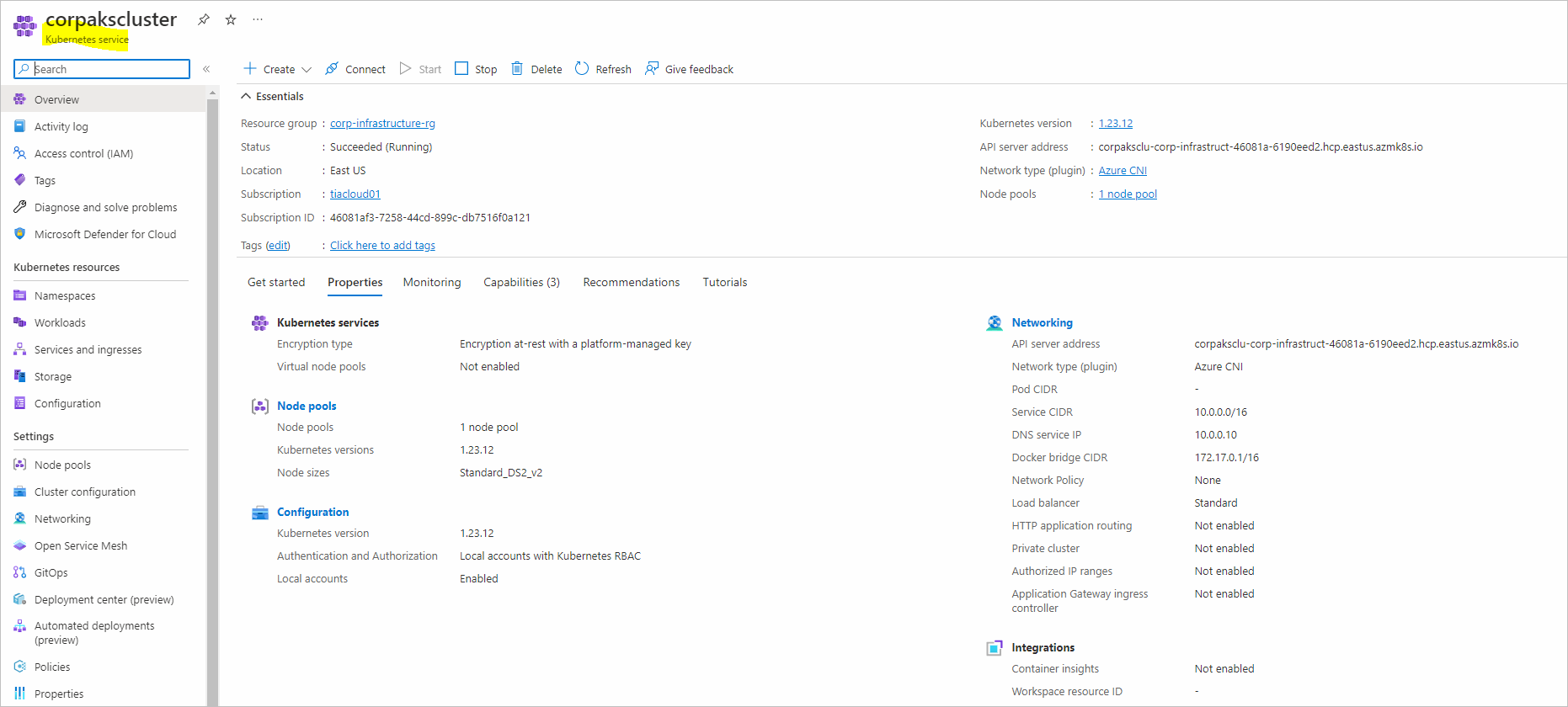Select the Docker bridge CIDR 172.17.0.1/16

click(1226, 457)
